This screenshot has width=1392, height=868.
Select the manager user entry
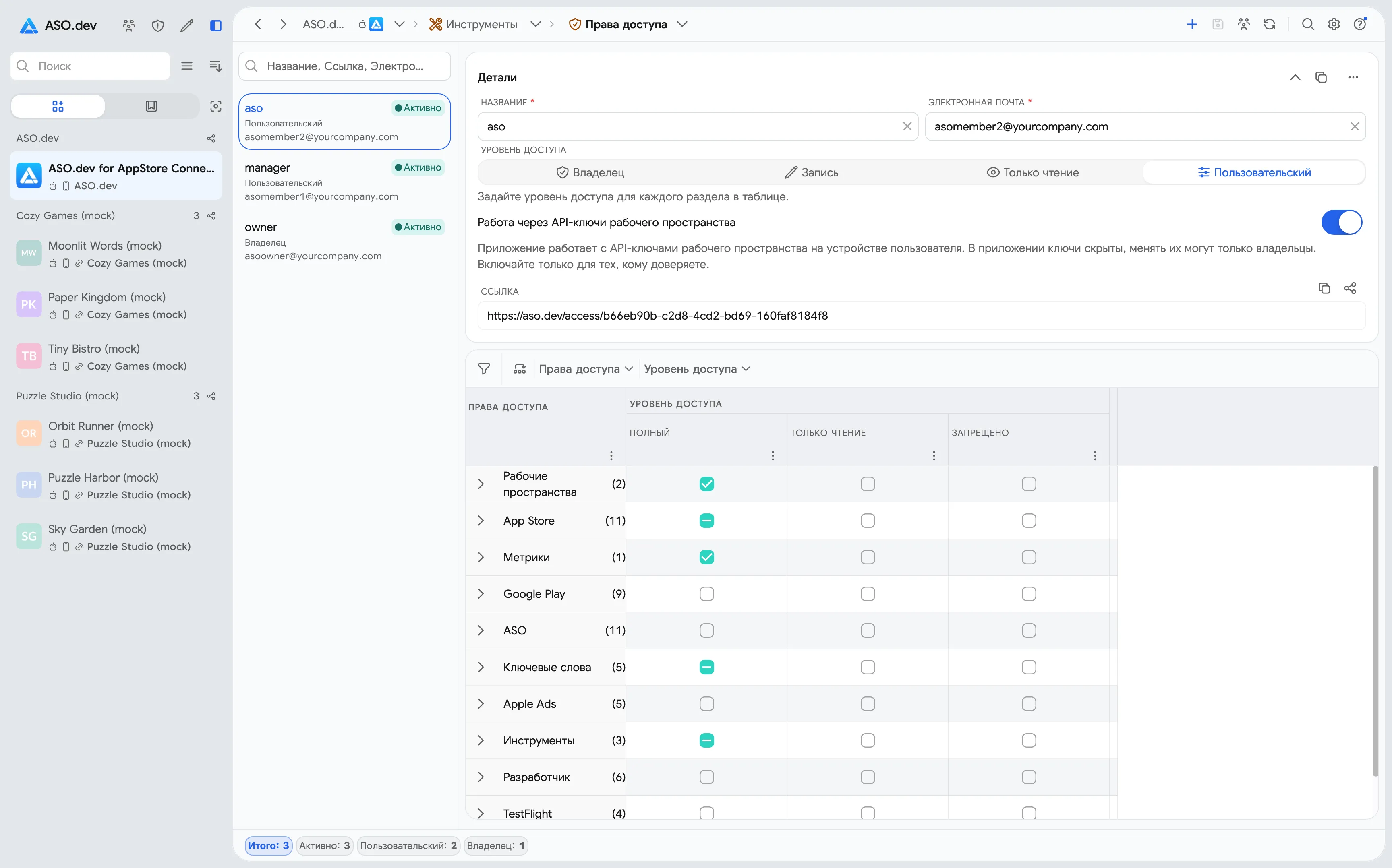click(344, 182)
